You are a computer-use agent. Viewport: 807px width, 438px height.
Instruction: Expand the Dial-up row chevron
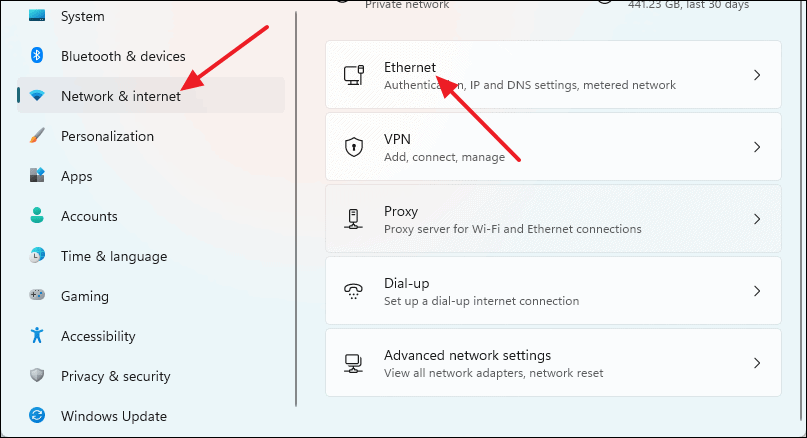[x=757, y=291]
